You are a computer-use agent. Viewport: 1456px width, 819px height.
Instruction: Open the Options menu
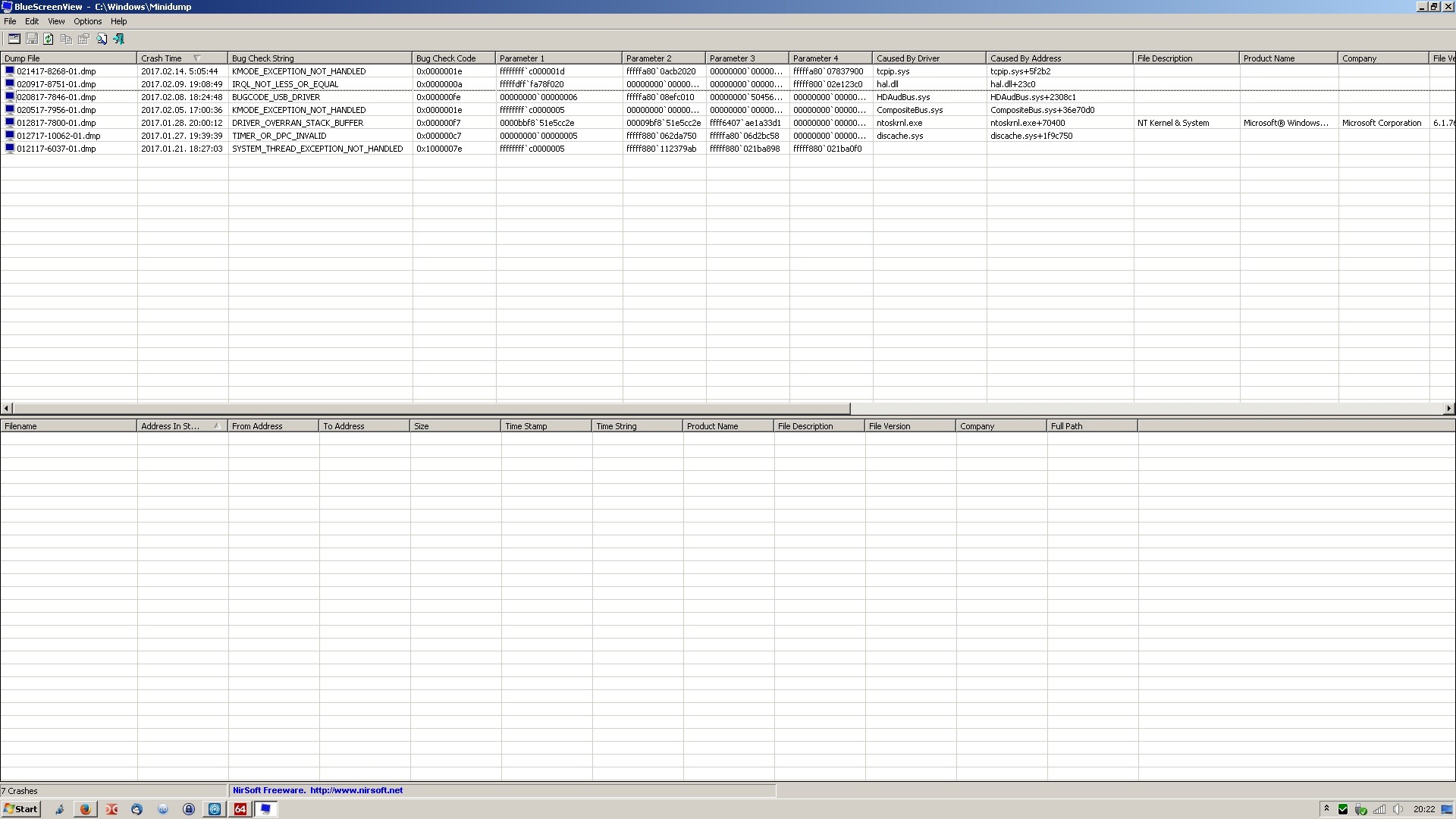(87, 21)
